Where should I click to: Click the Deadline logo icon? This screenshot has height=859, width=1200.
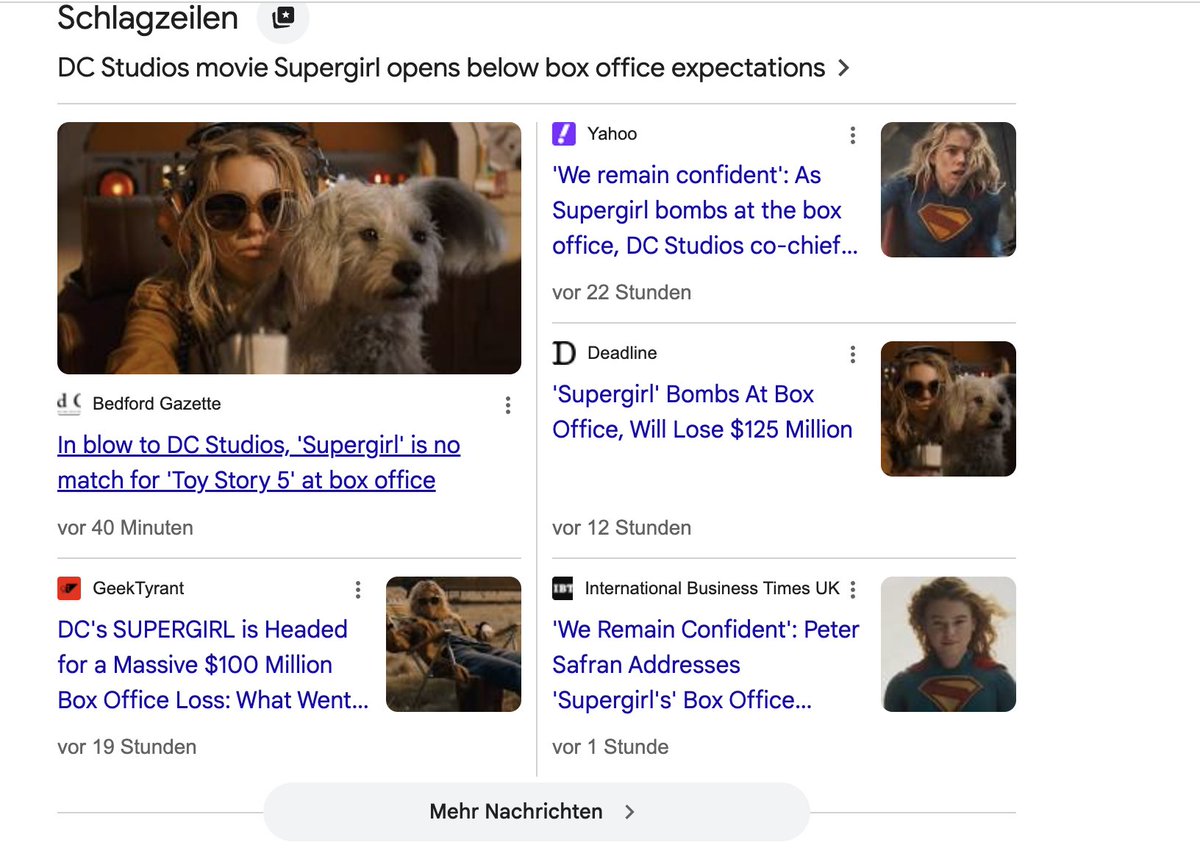564,353
